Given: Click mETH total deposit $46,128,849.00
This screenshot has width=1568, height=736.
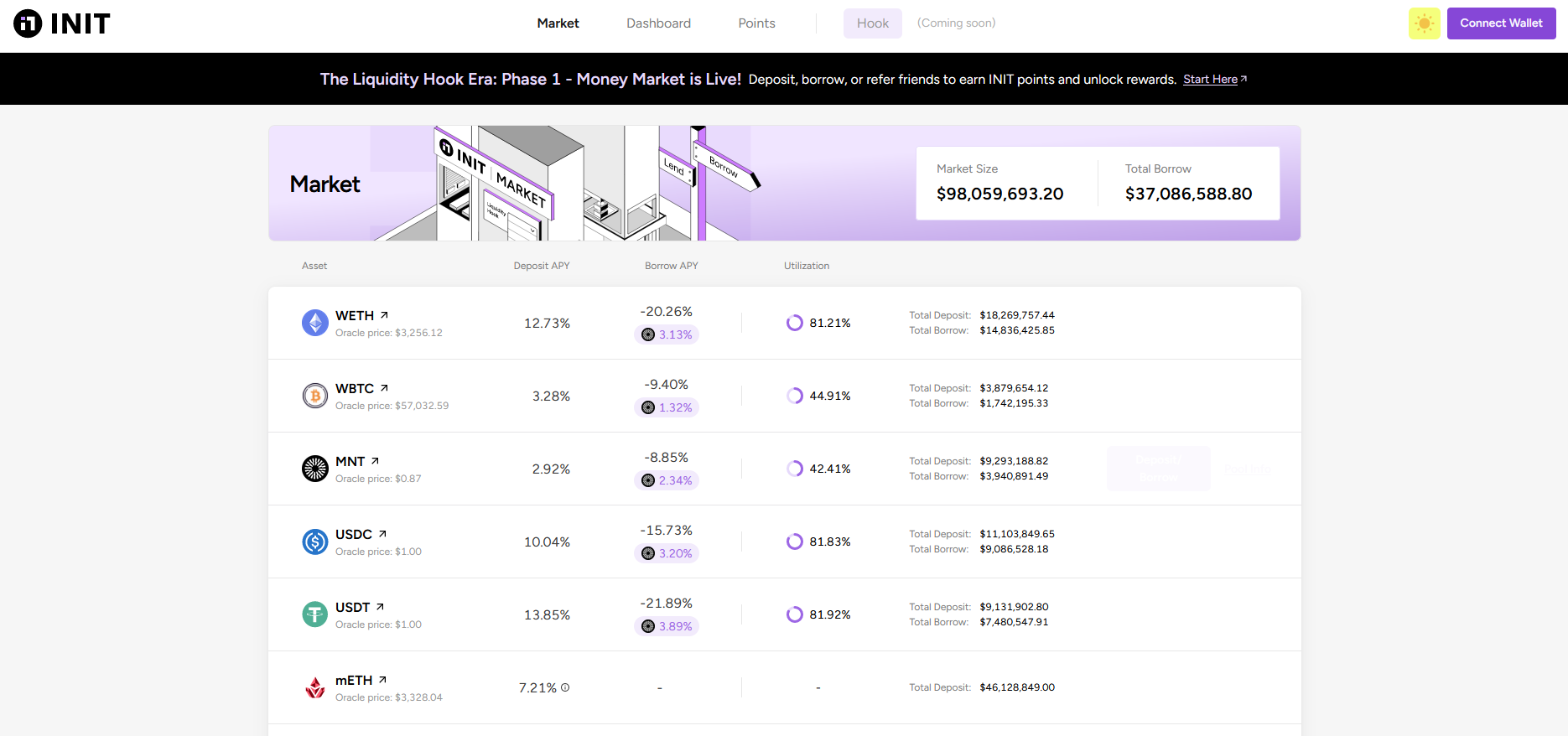Looking at the screenshot, I should pos(1017,687).
